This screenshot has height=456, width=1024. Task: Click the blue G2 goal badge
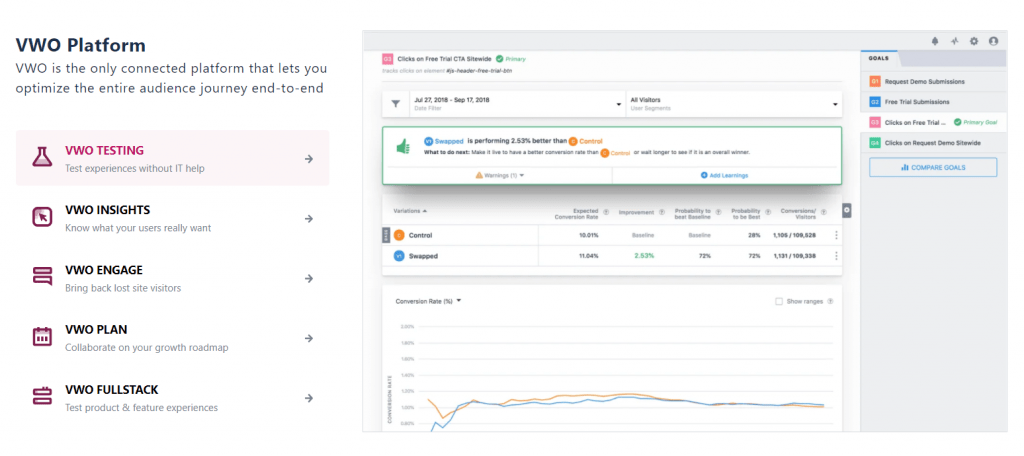(x=874, y=102)
